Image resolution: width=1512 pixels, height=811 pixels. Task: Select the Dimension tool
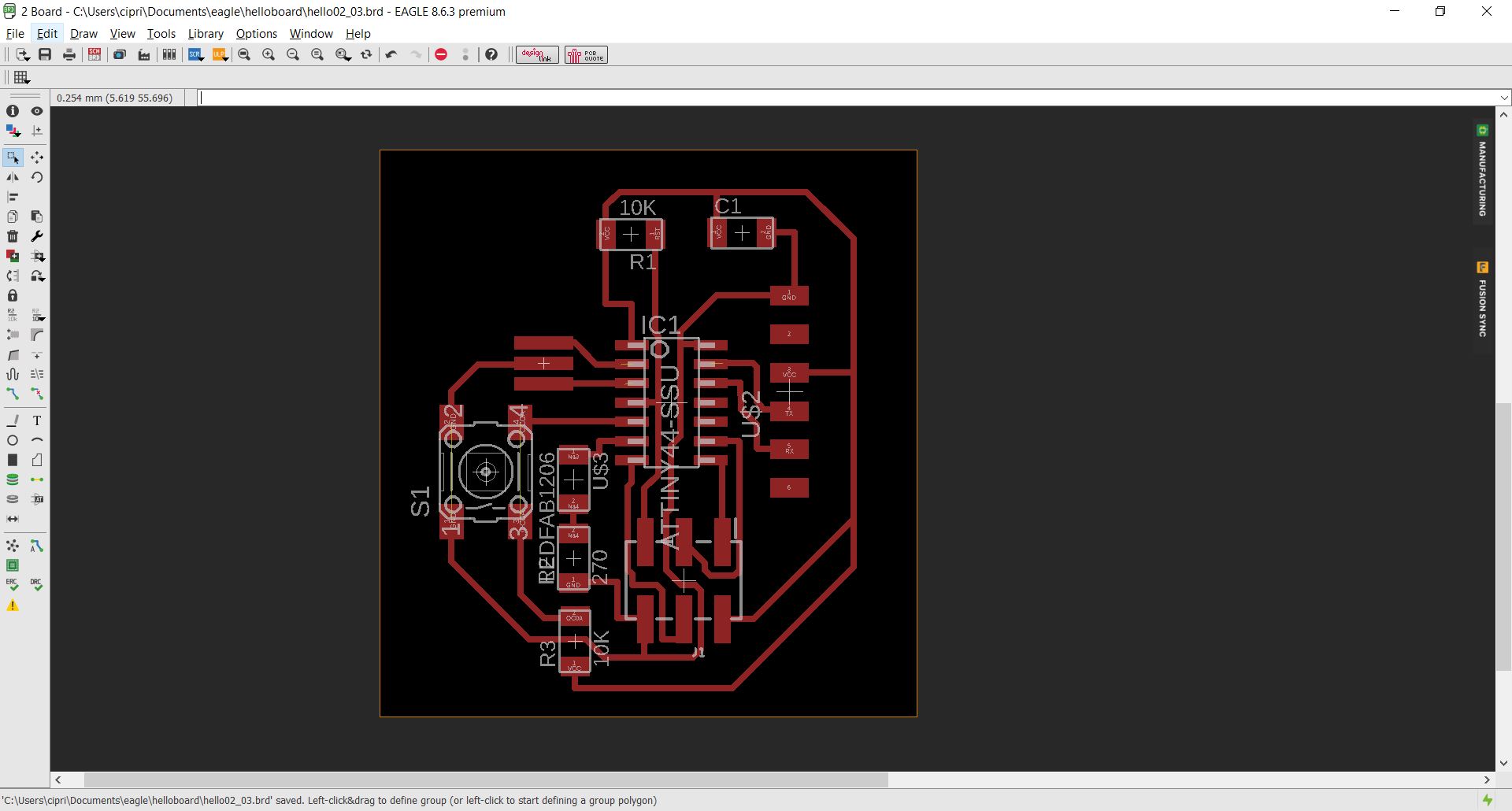pyautogui.click(x=13, y=519)
